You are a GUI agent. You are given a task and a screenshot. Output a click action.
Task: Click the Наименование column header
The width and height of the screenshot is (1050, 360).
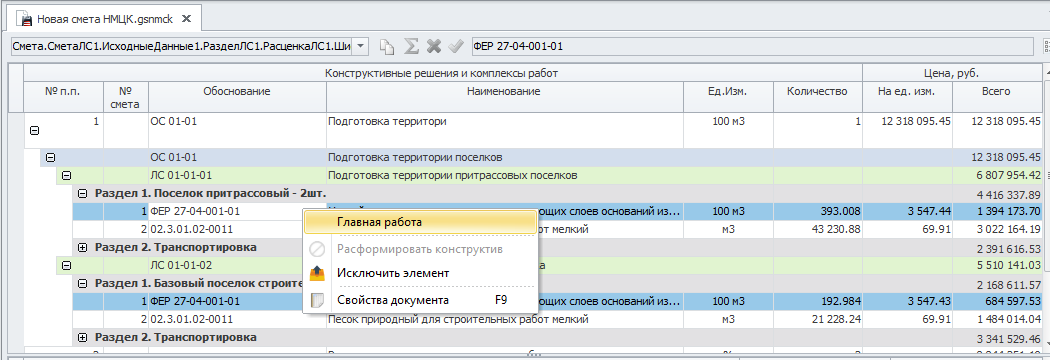pyautogui.click(x=504, y=91)
